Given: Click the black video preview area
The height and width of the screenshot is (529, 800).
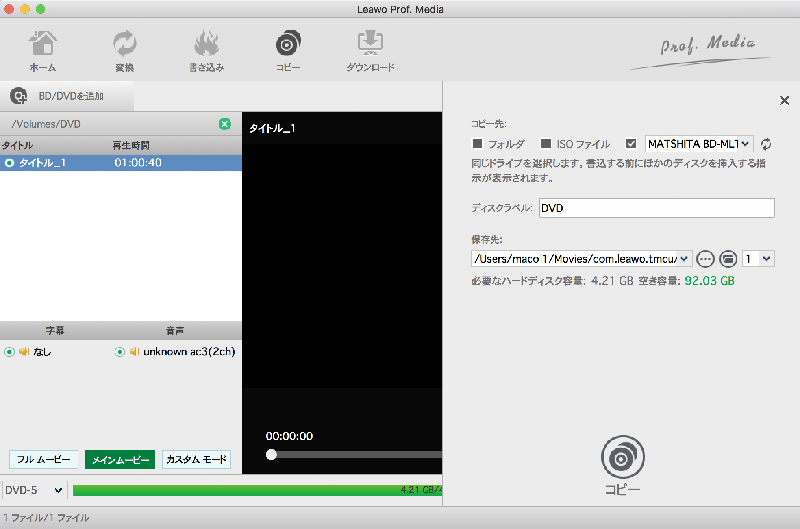Looking at the screenshot, I should tap(342, 265).
